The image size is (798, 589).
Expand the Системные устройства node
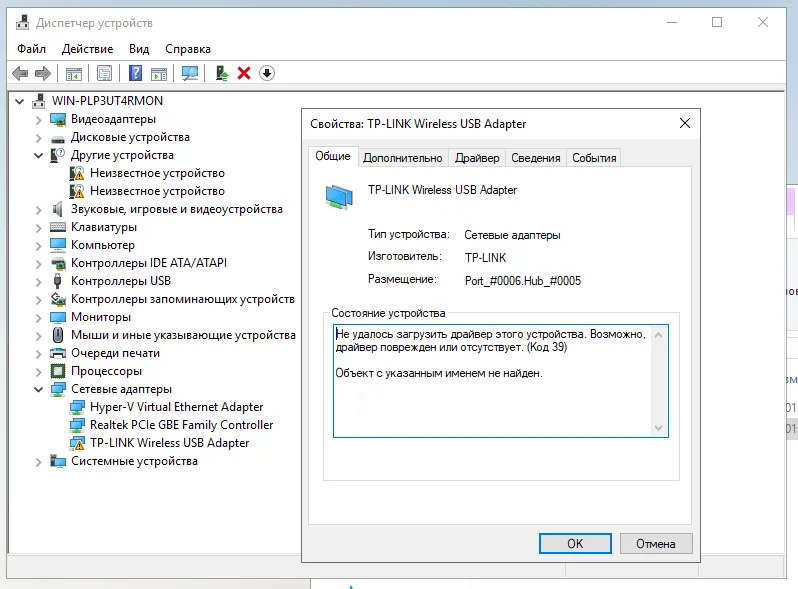coord(39,461)
